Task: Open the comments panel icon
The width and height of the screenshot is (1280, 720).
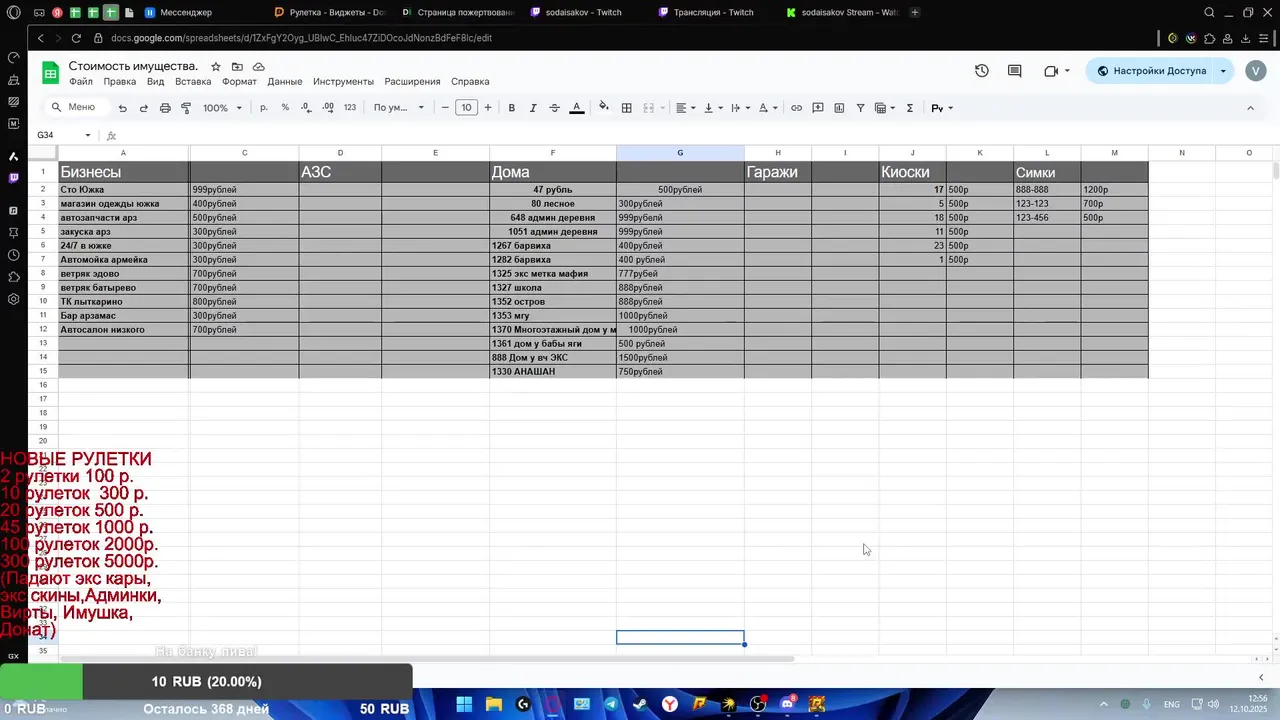Action: click(1015, 71)
